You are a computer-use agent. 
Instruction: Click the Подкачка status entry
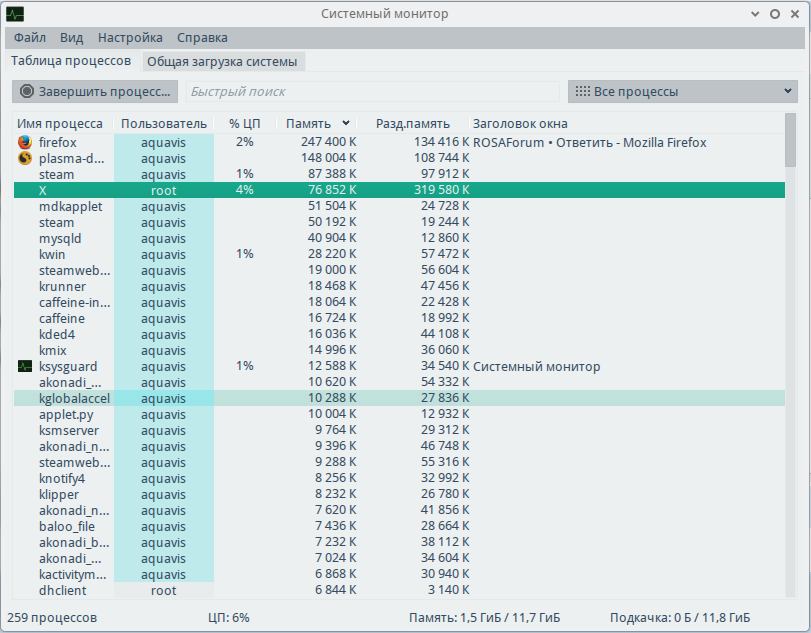pos(680,618)
